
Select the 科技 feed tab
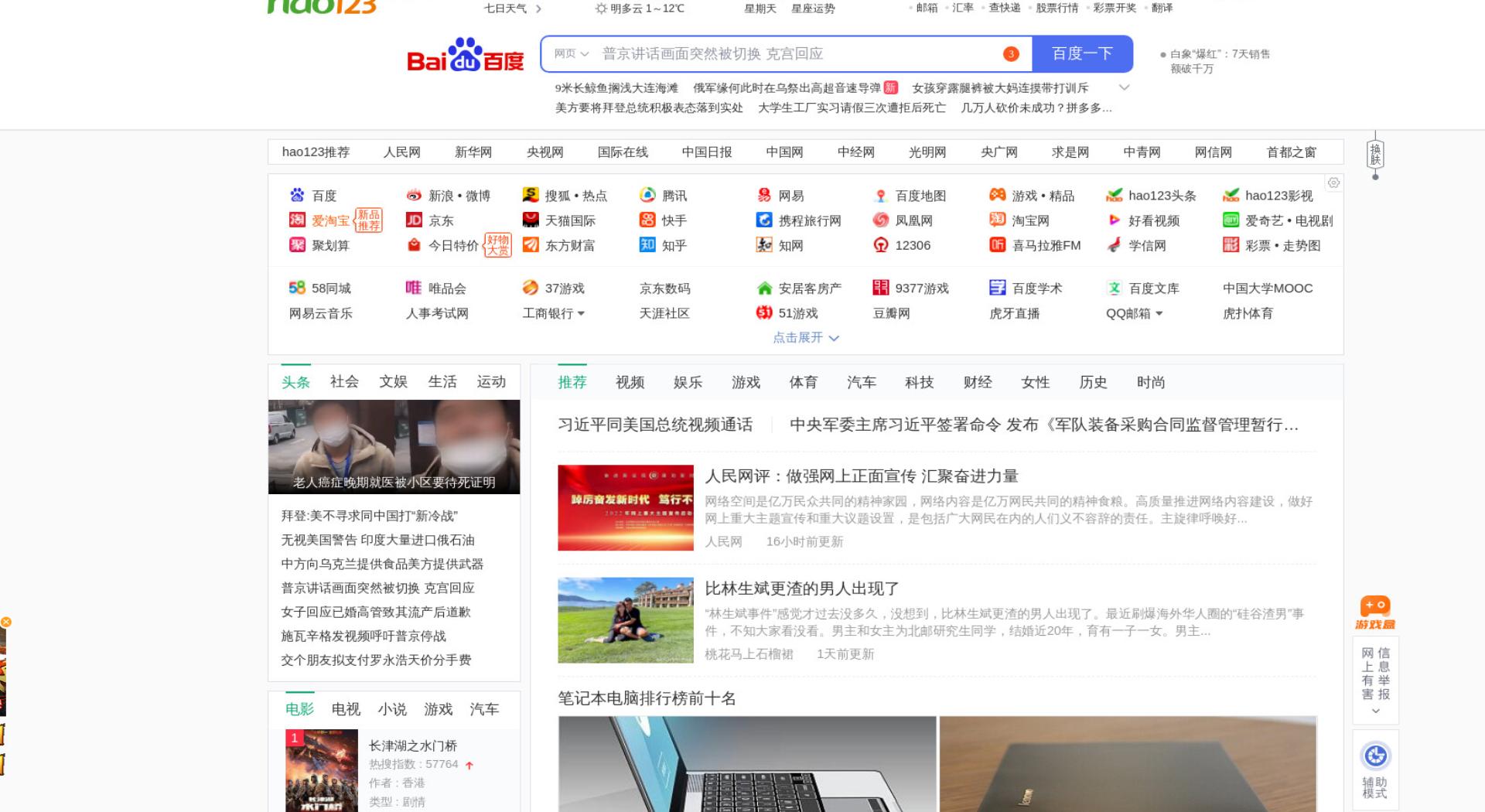coord(919,382)
